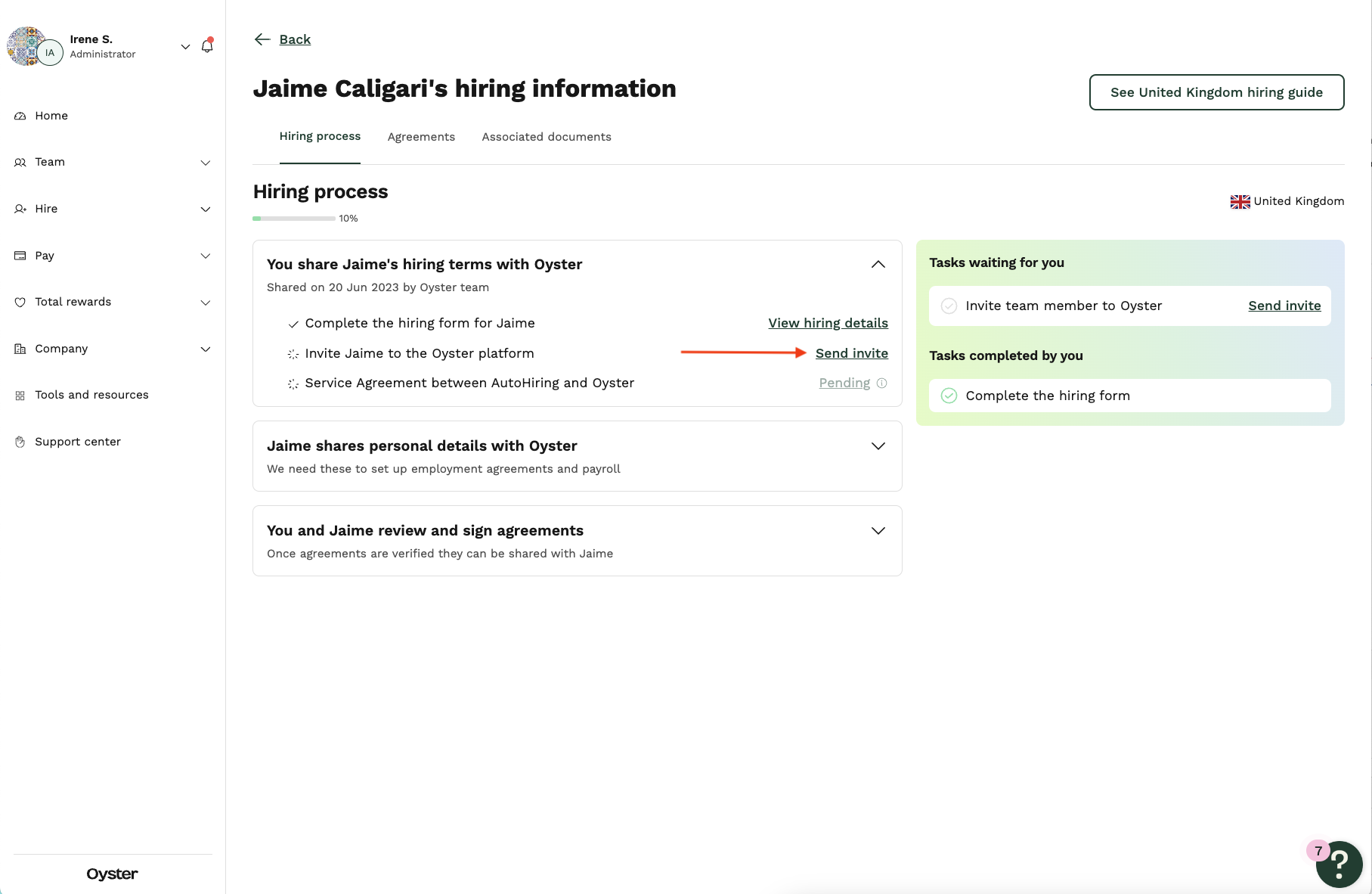1372x894 pixels.
Task: Click the hiring progress bar
Action: pos(294,219)
